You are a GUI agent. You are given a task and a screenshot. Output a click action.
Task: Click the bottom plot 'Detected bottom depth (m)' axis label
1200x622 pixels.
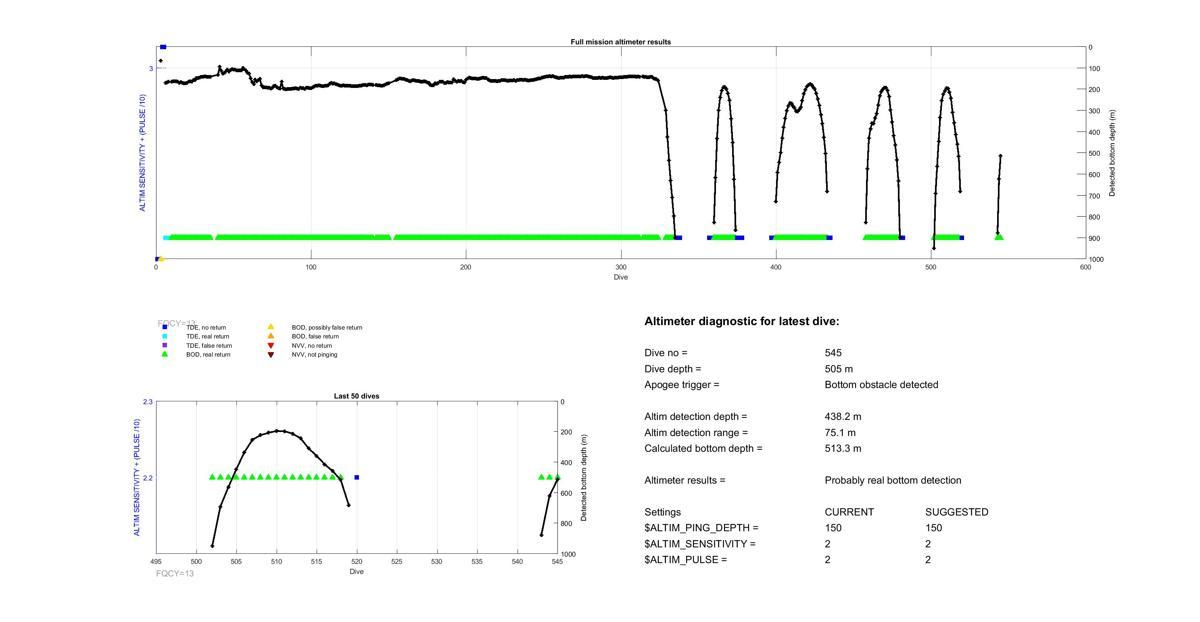pos(584,477)
